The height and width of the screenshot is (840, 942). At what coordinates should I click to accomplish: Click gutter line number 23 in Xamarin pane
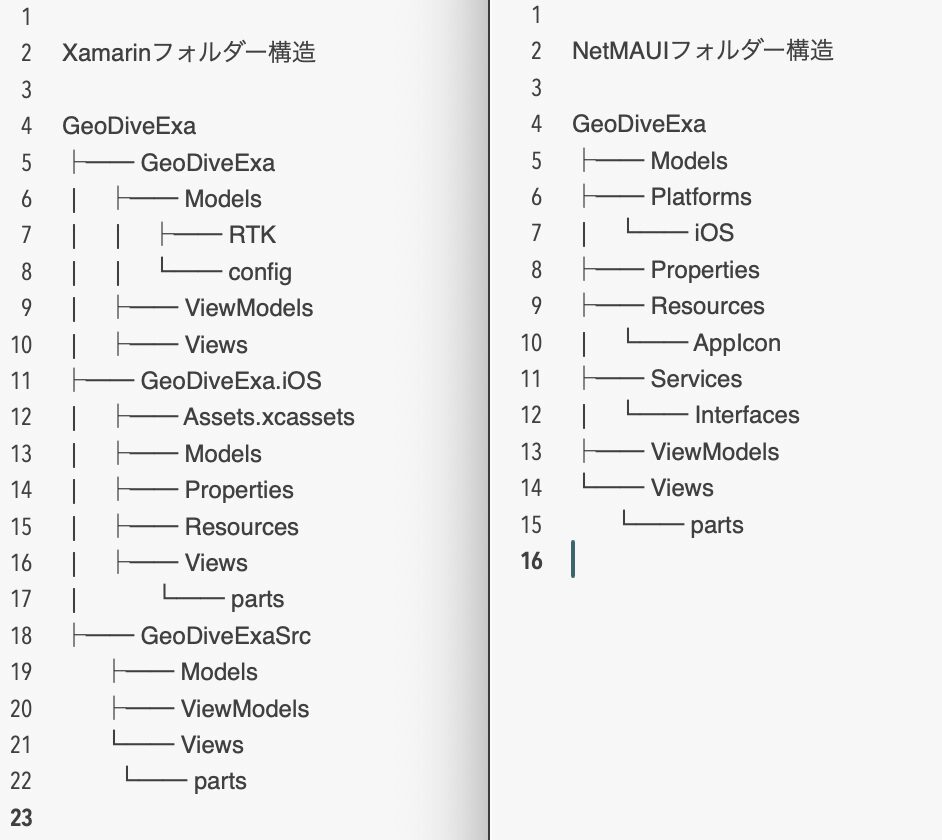(22, 818)
